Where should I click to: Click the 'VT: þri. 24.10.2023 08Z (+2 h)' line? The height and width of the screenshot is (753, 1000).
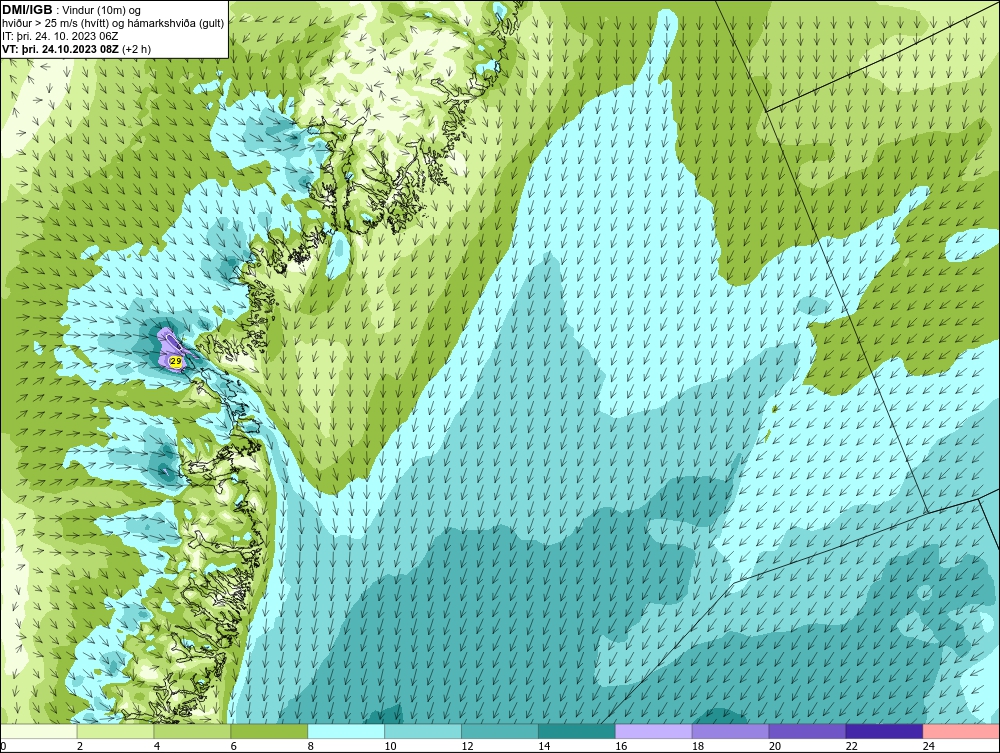coord(77,48)
